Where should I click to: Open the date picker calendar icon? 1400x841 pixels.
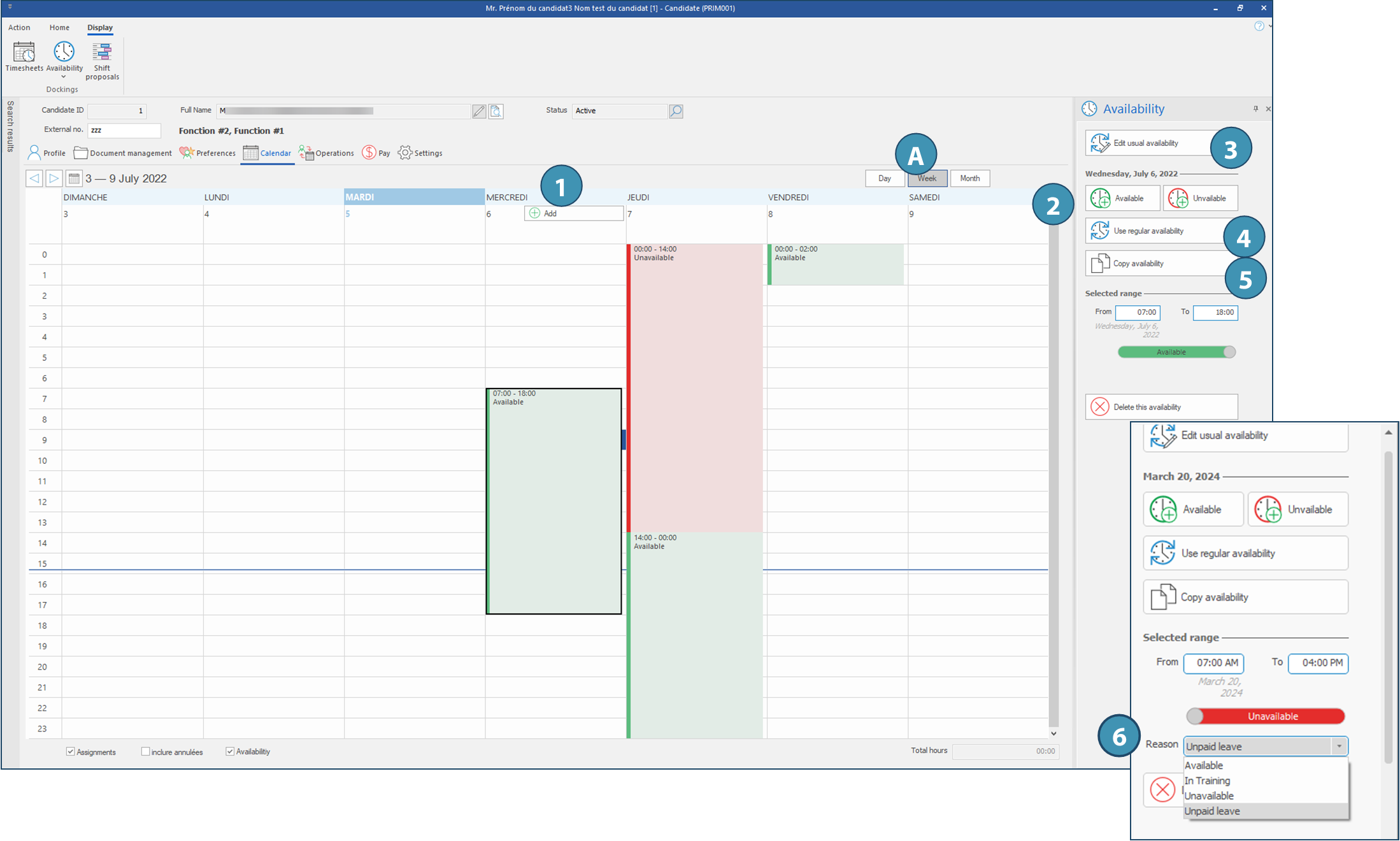tap(74, 178)
